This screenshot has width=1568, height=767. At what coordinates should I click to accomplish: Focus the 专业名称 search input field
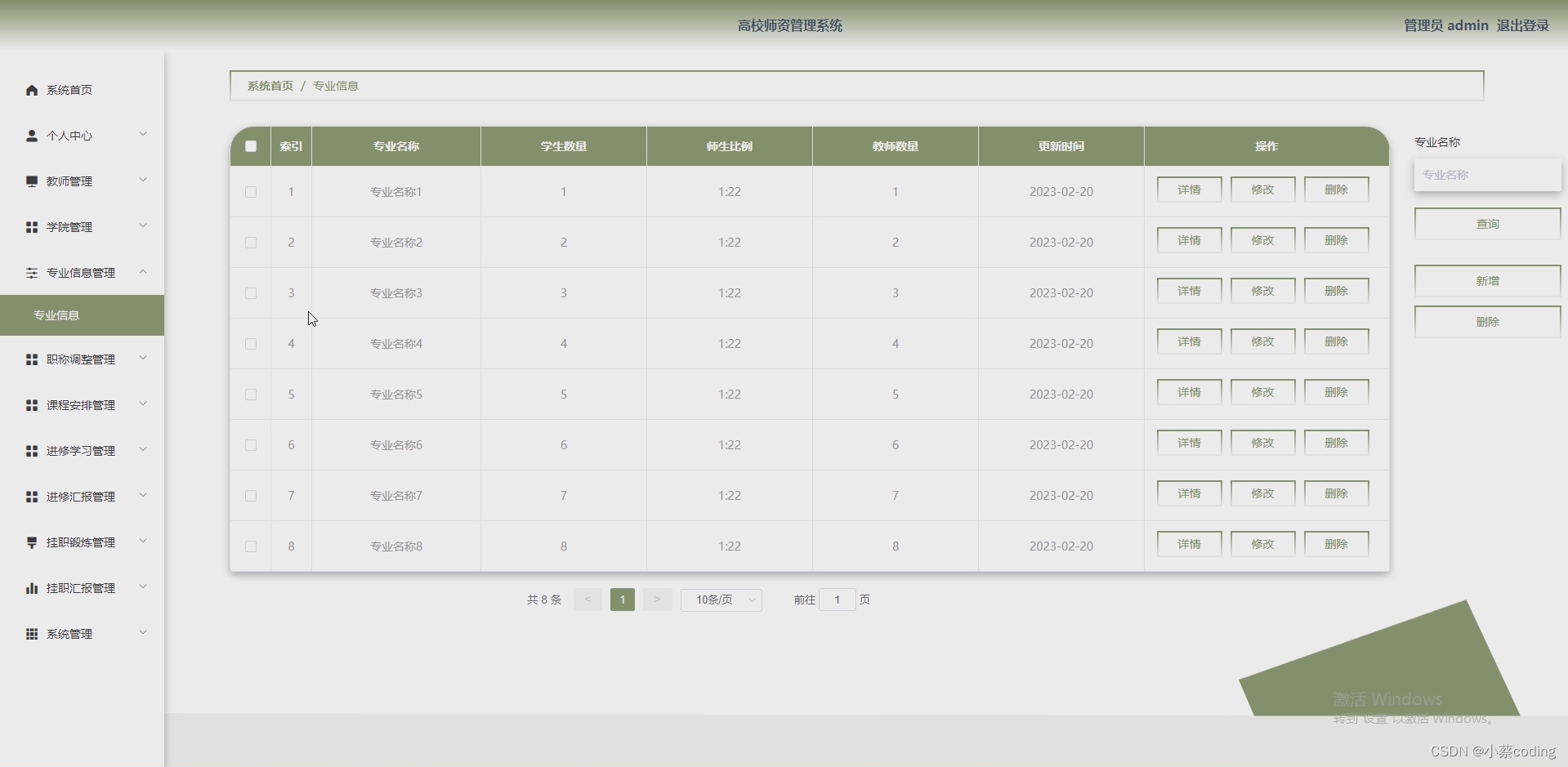pyautogui.click(x=1487, y=175)
